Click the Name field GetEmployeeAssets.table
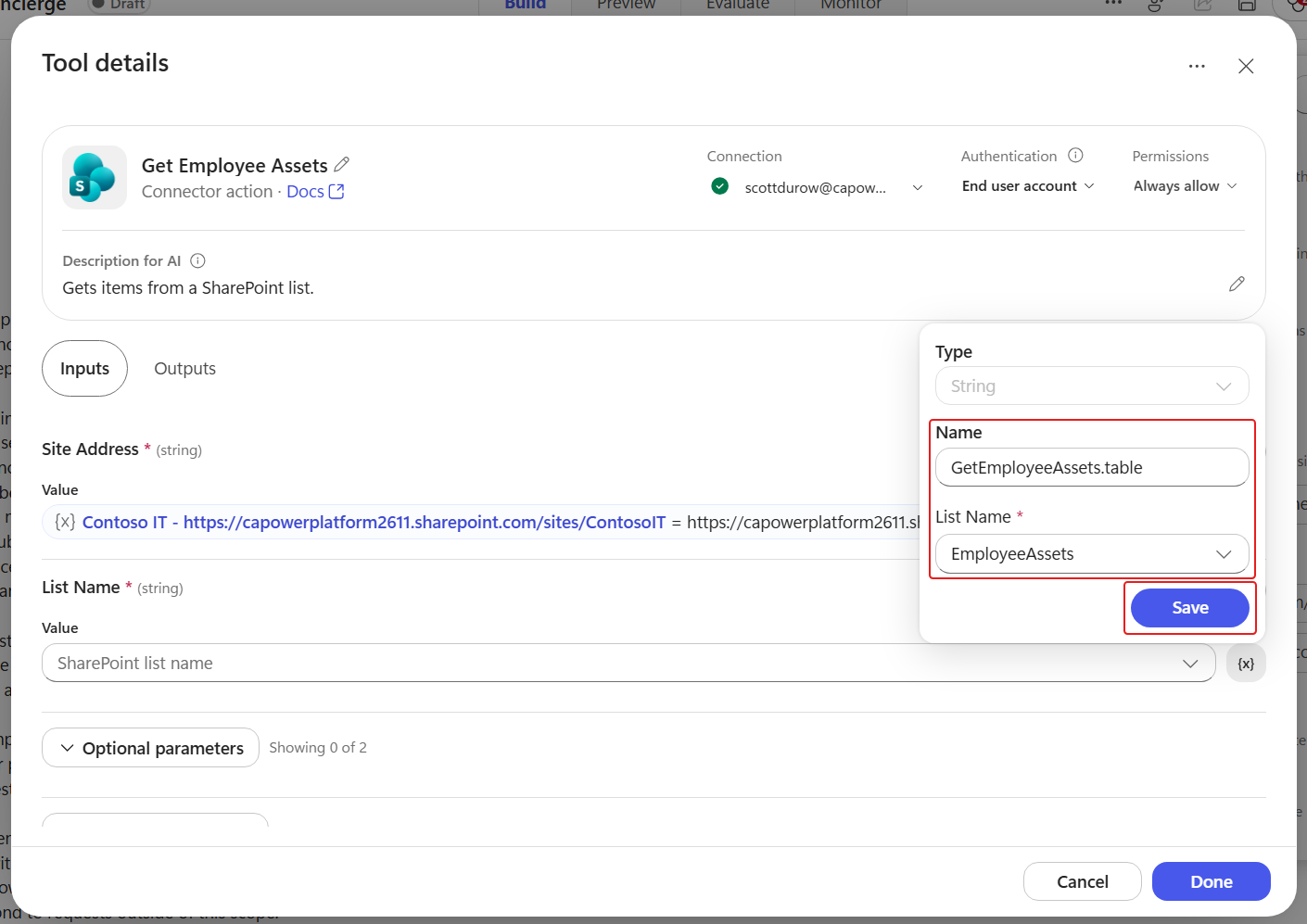This screenshot has width=1307, height=924. point(1092,468)
